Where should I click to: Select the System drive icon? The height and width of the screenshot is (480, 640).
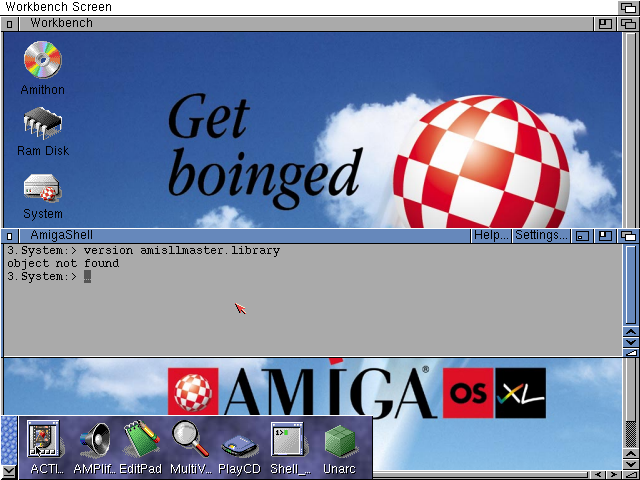(x=42, y=188)
